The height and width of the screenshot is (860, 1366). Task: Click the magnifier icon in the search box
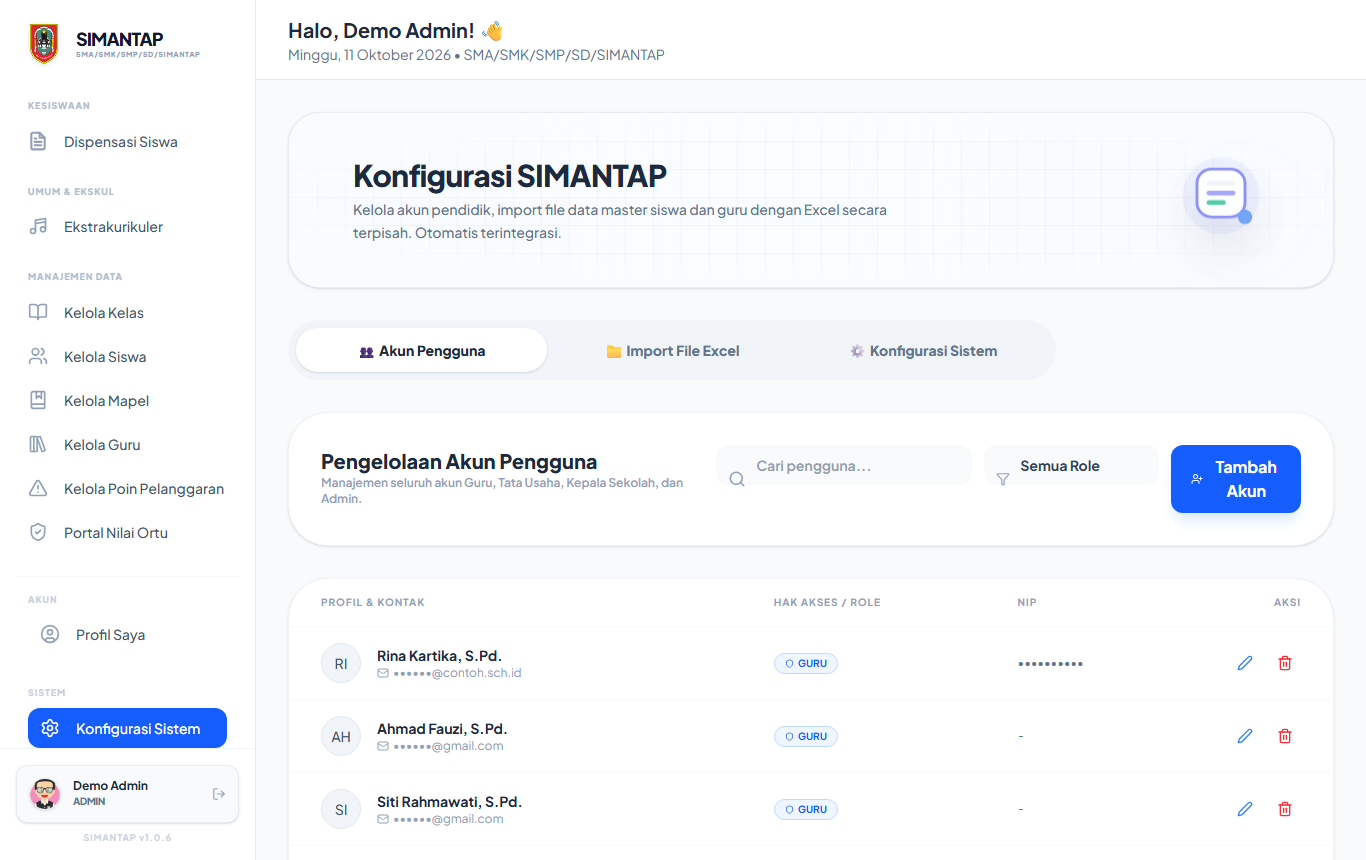coord(737,479)
